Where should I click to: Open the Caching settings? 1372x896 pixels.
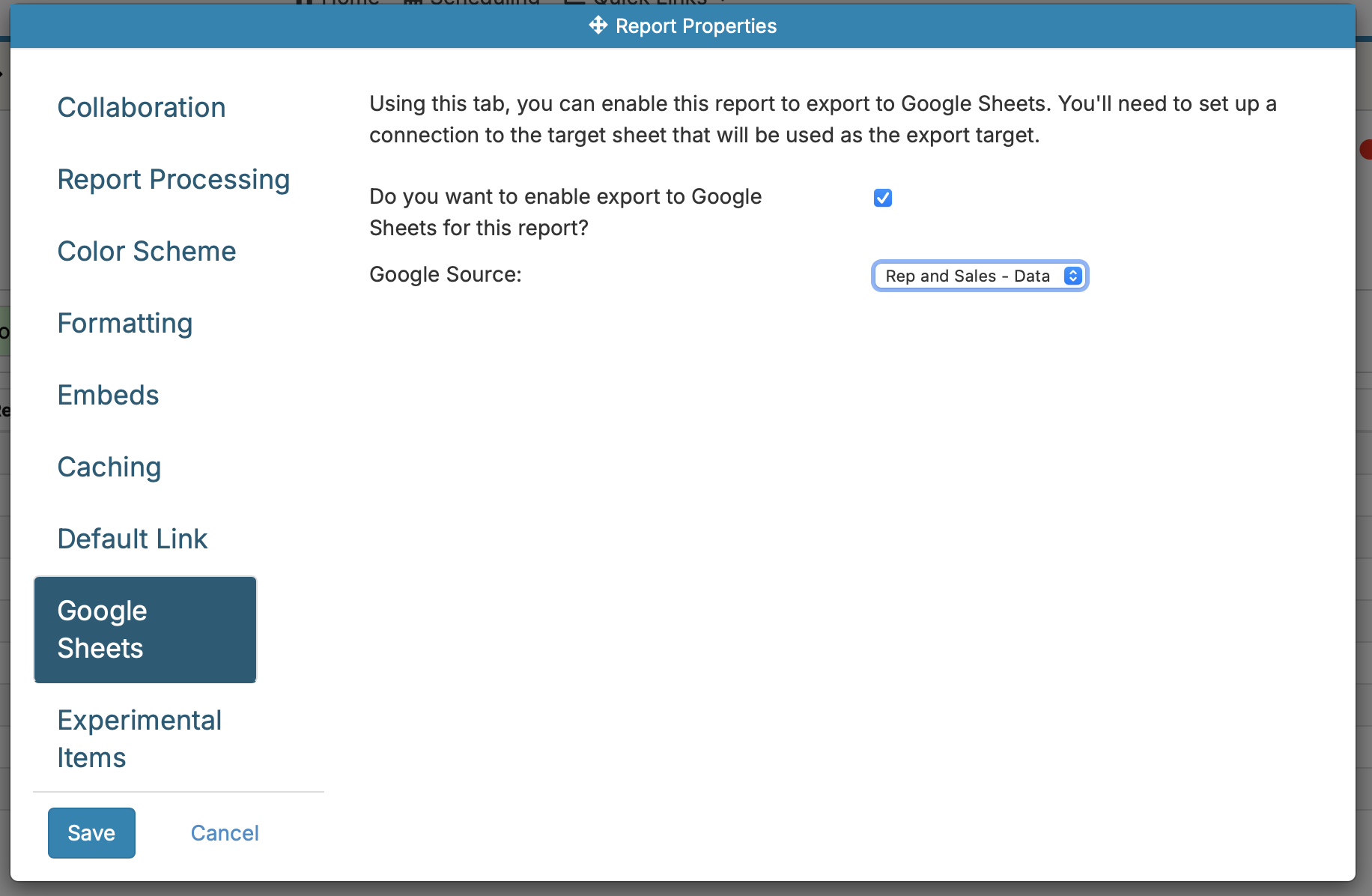(109, 467)
